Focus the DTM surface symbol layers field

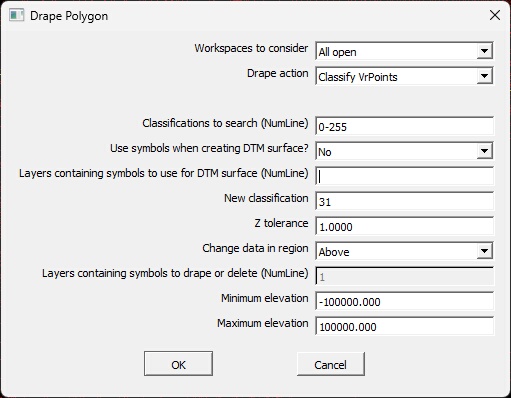point(404,176)
